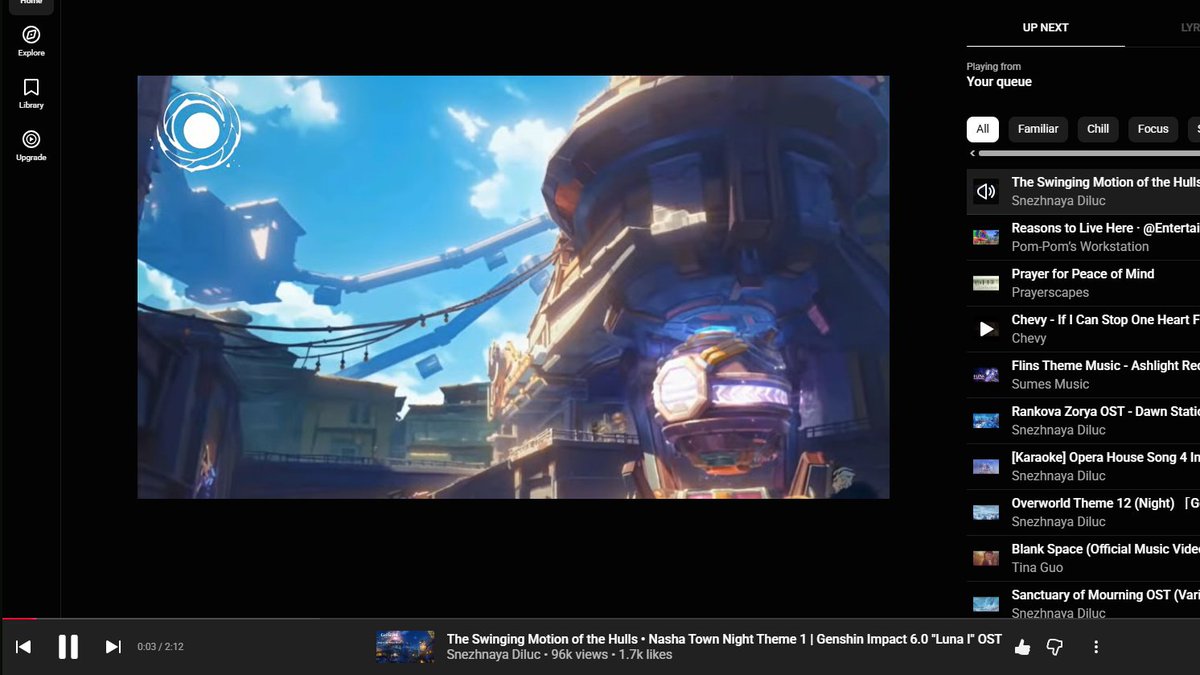Click left arrow of chips scrollbar
The width and height of the screenshot is (1200, 675).
coord(972,154)
